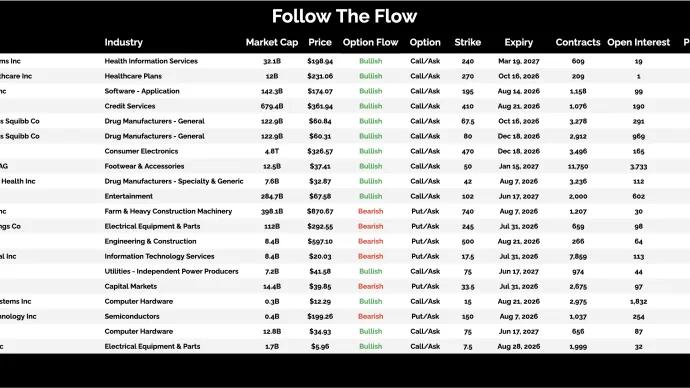This screenshot has width=690, height=388.
Task: Sort by the Market Cap column header
Action: [x=272, y=43]
